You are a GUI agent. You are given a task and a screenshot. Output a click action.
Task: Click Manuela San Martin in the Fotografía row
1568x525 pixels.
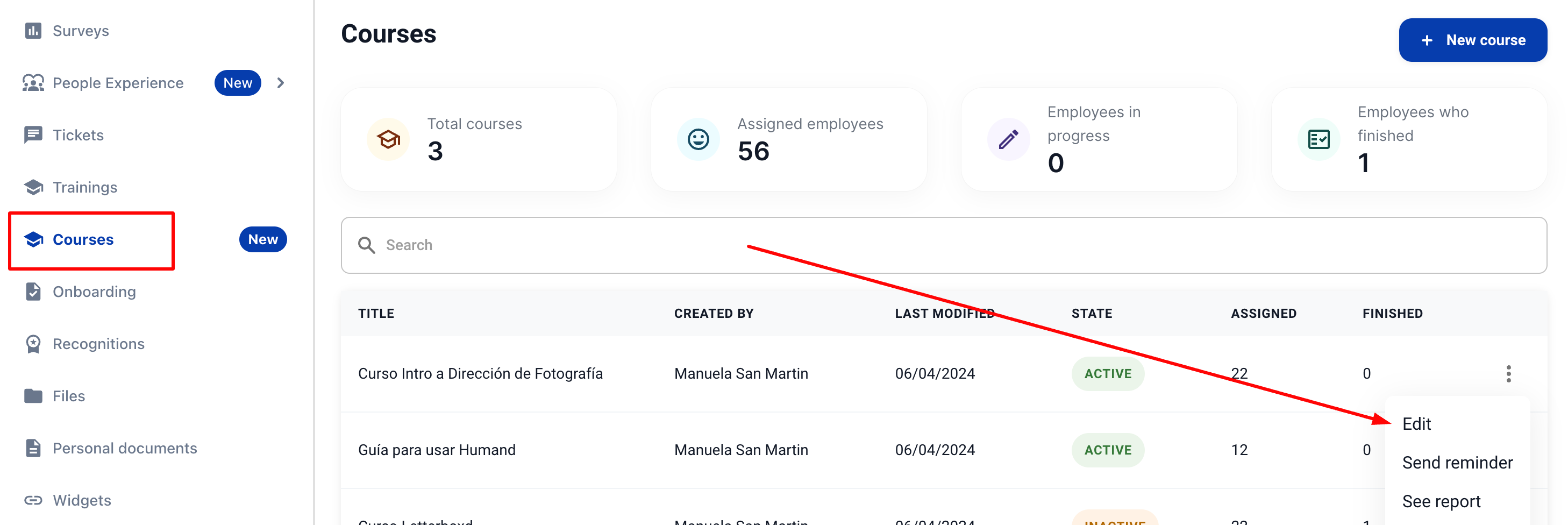(x=741, y=373)
